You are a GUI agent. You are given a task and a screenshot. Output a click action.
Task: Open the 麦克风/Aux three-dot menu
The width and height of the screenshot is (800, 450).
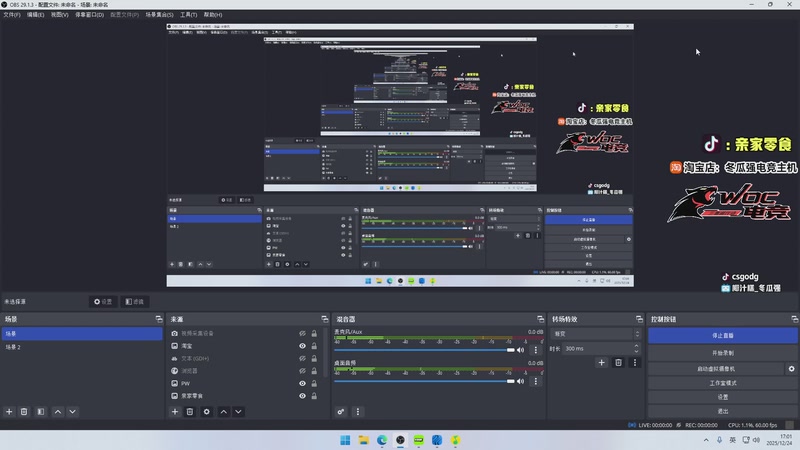pos(536,350)
